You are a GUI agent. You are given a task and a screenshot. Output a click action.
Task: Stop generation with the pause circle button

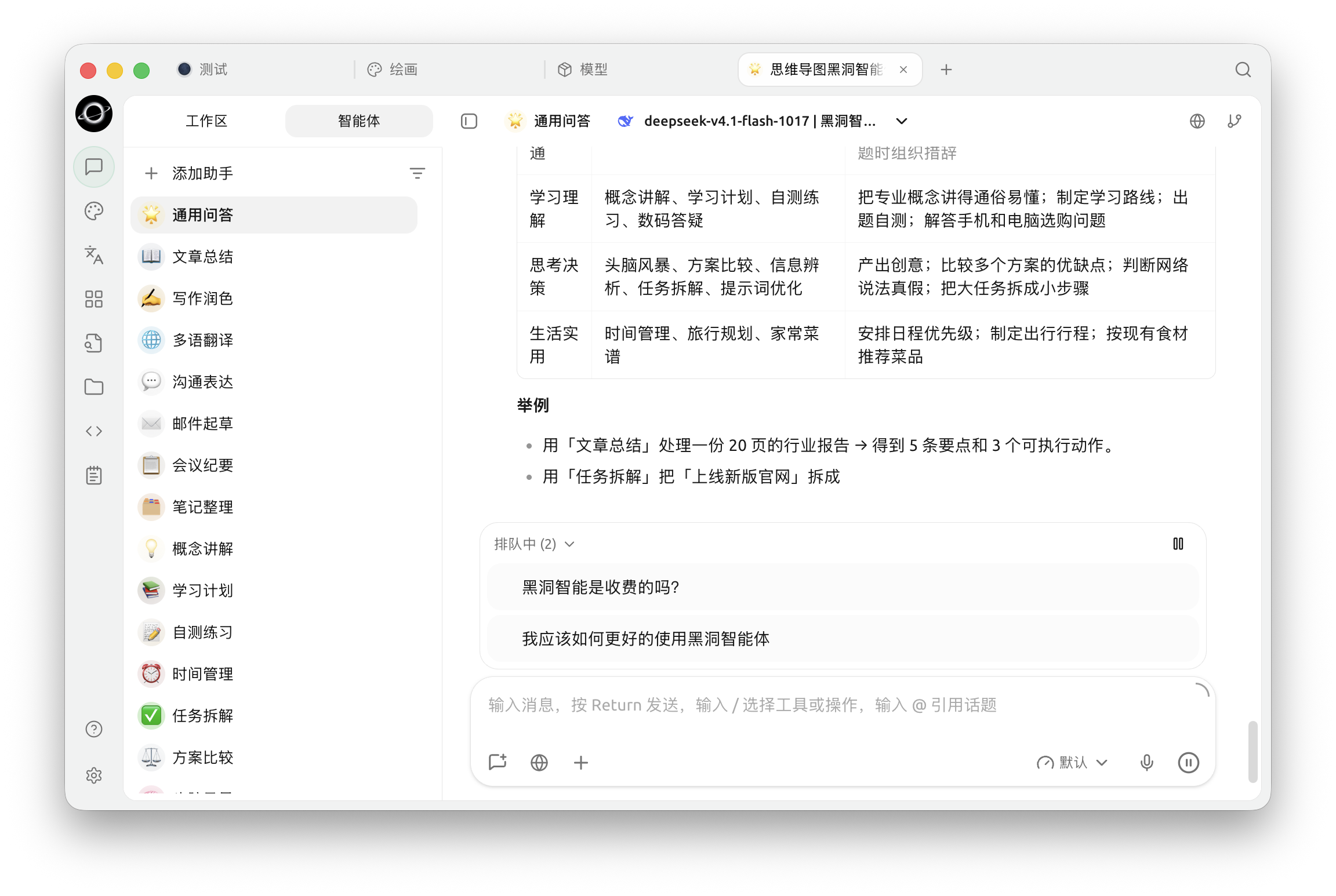[x=1189, y=762]
